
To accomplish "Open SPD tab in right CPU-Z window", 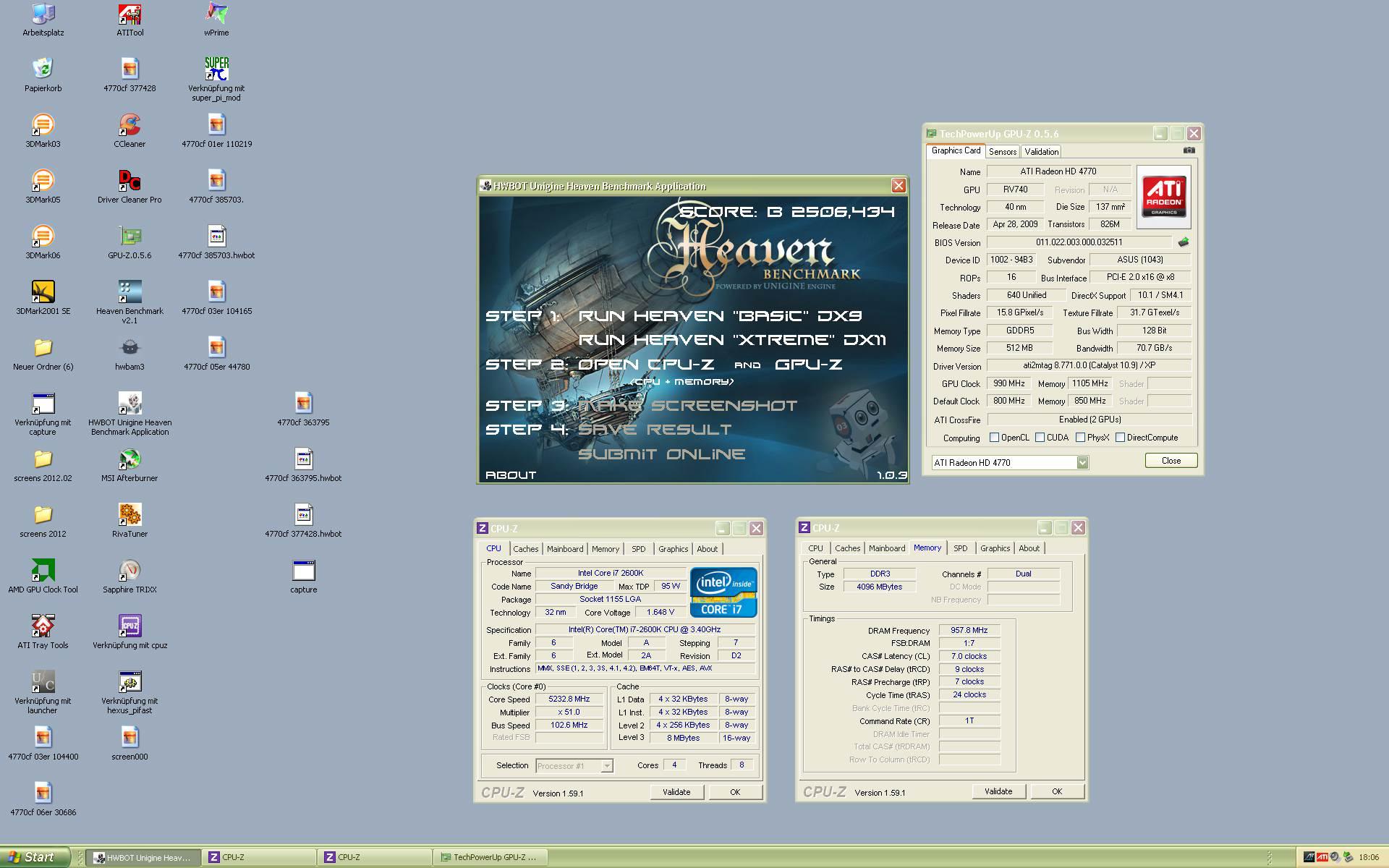I will coord(961,548).
